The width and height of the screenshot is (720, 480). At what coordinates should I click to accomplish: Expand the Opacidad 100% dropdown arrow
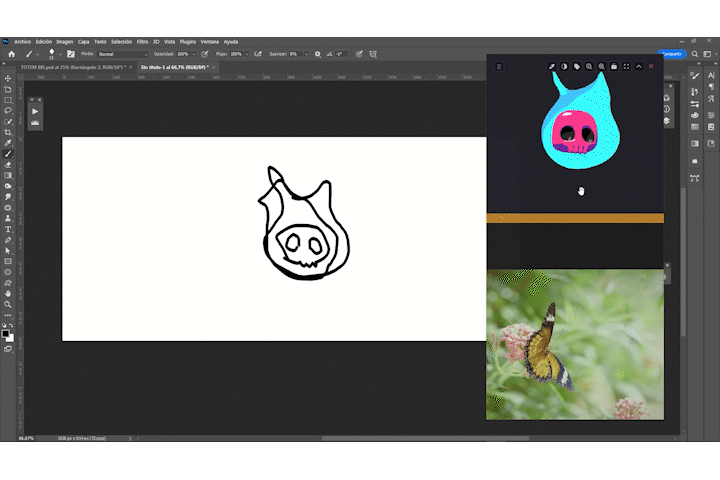click(x=194, y=54)
